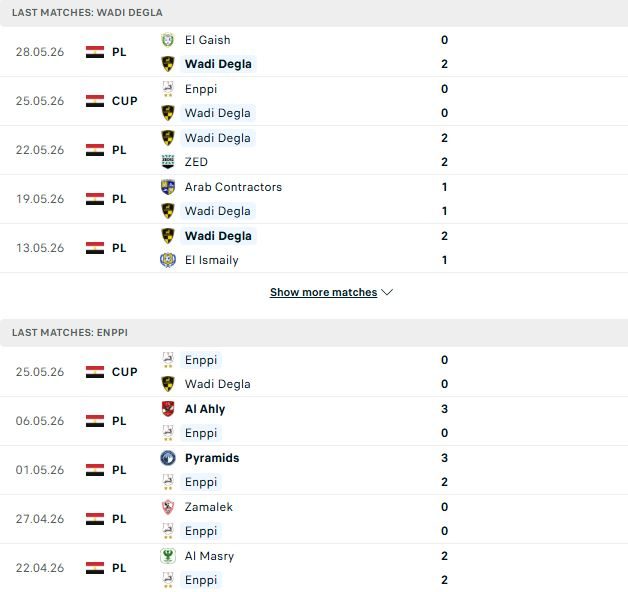Click the ZED team crest icon
The height and width of the screenshot is (592, 628).
click(168, 162)
